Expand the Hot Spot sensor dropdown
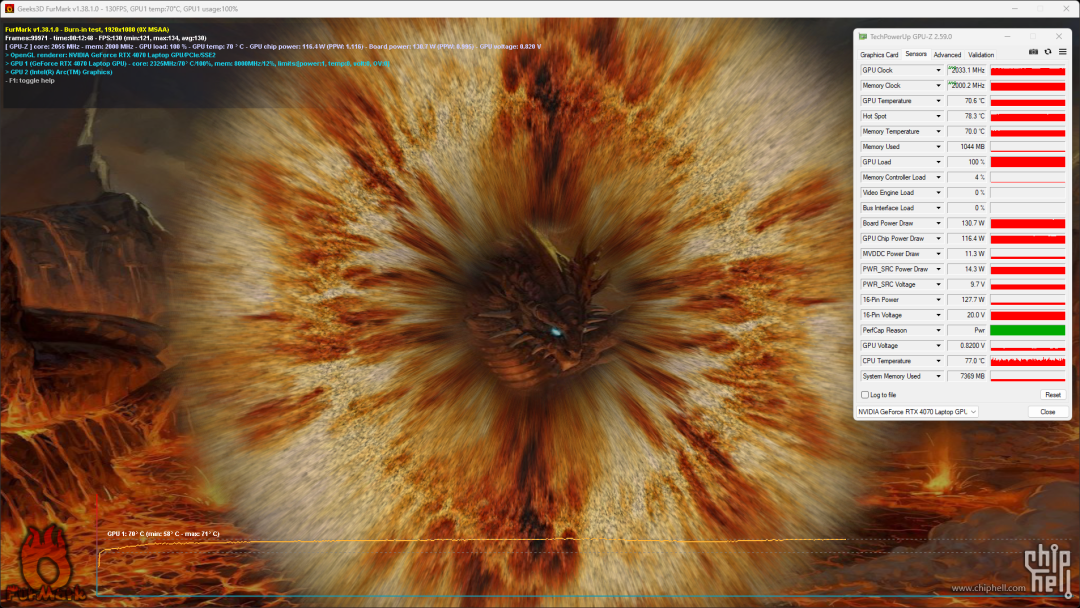 pos(938,116)
